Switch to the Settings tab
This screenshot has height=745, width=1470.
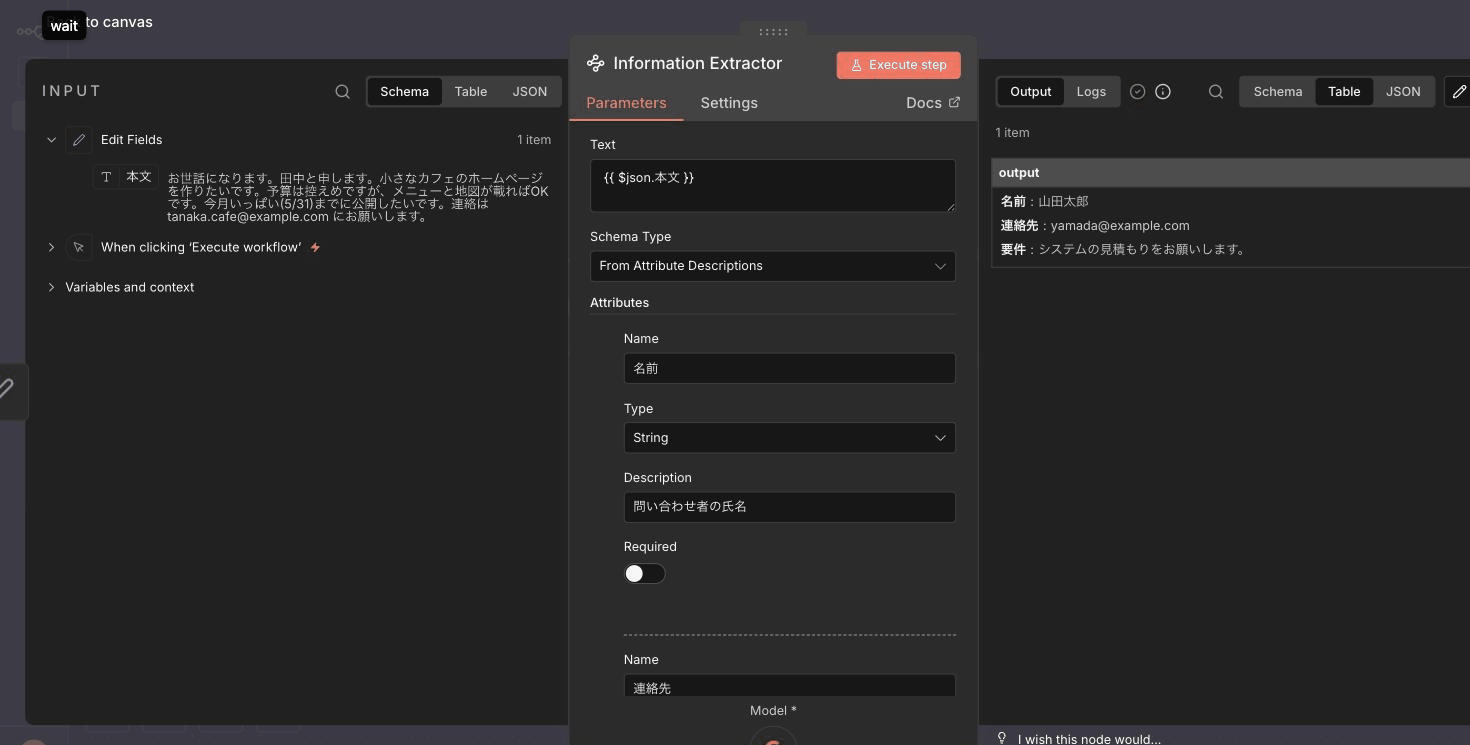point(729,103)
